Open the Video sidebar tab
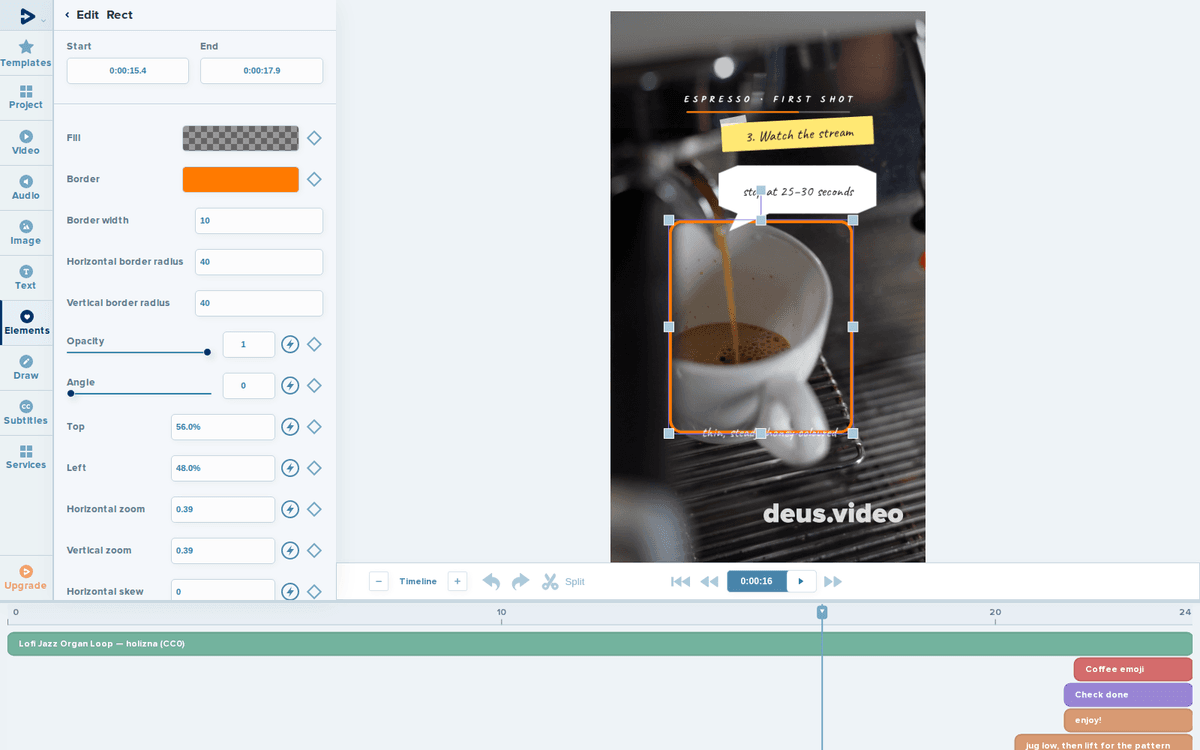This screenshot has width=1200, height=750. 26,142
